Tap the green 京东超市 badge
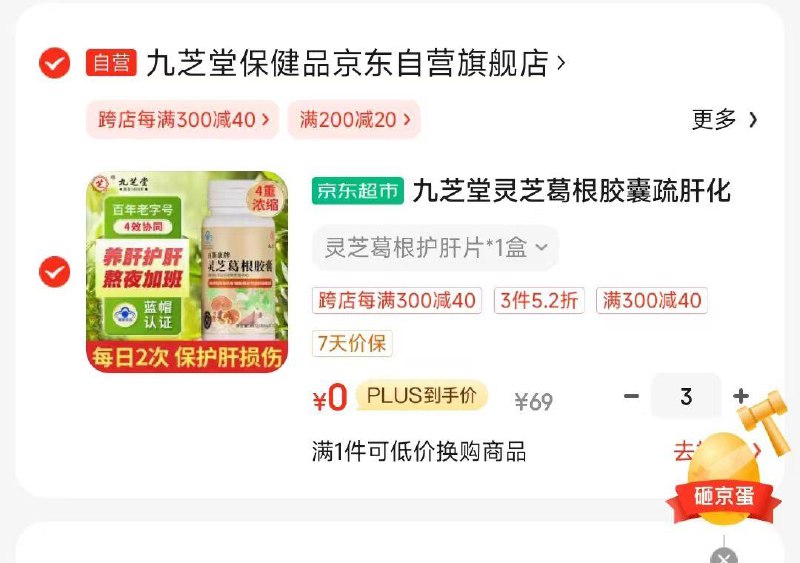Viewport: 800px width, 563px height. pyautogui.click(x=358, y=191)
